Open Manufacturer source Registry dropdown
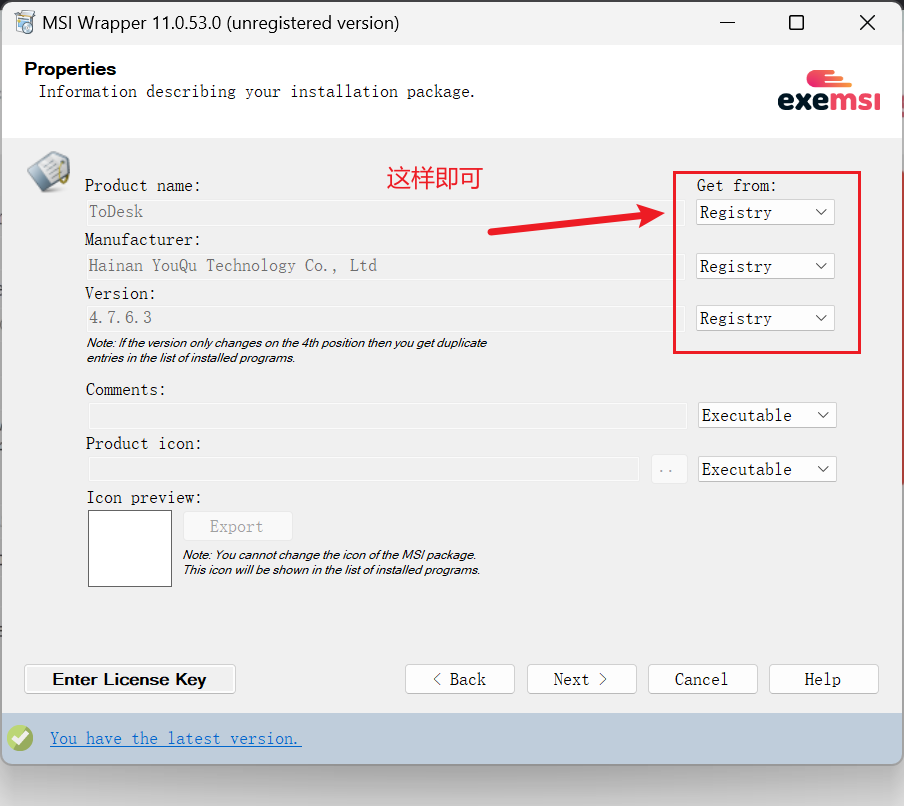The height and width of the screenshot is (806, 904). (765, 266)
